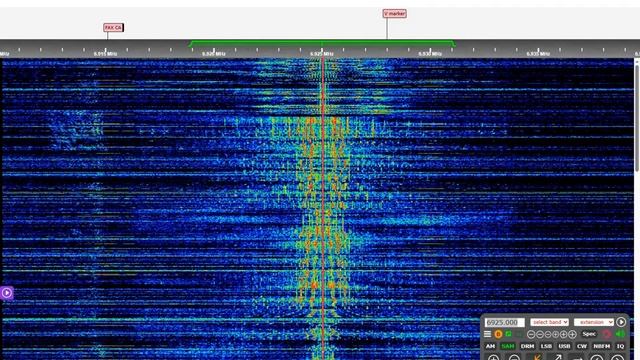Click the bright green square icon
640x360 pixels.
[x=508, y=334]
